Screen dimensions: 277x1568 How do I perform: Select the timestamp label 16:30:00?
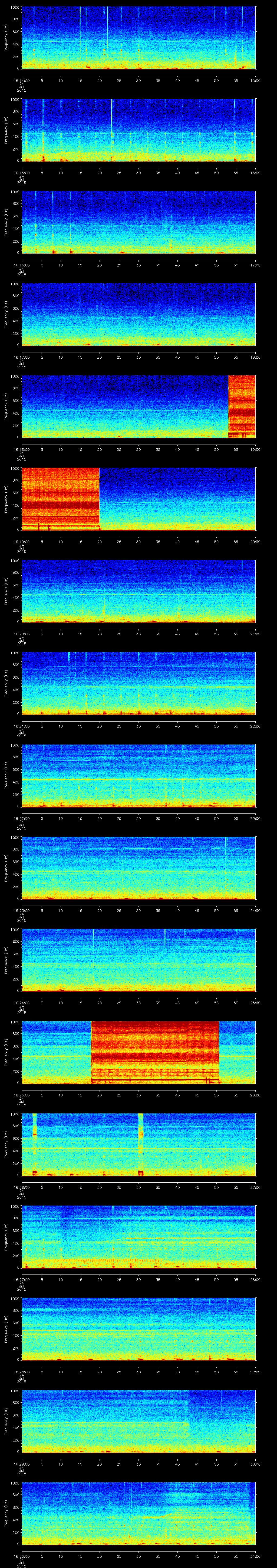point(21,1556)
